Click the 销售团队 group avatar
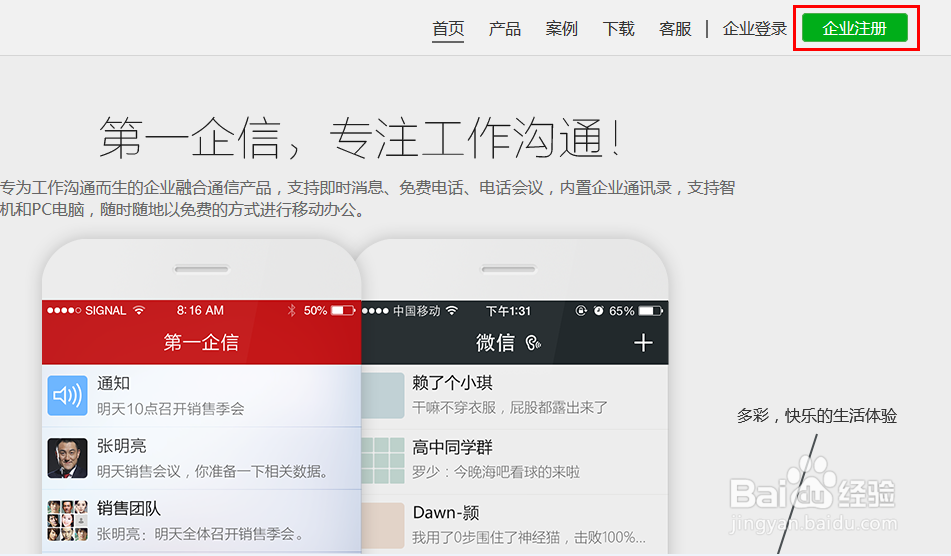 [67, 520]
